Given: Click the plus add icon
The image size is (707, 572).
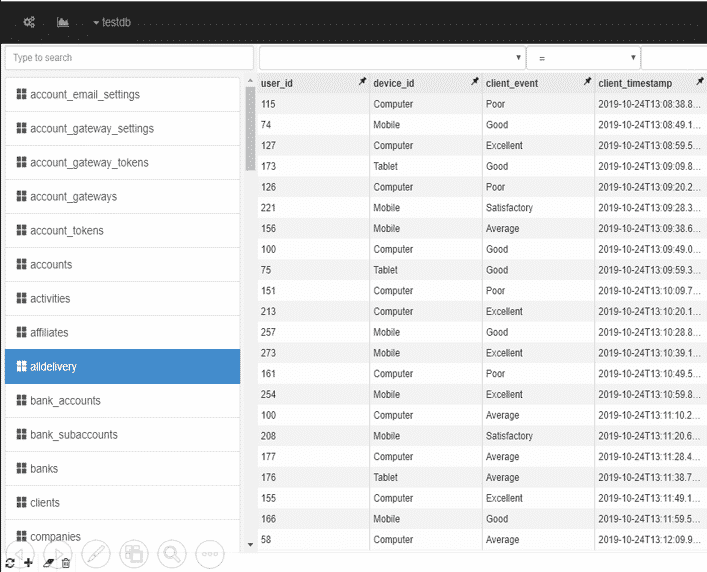Looking at the screenshot, I should coord(28,563).
